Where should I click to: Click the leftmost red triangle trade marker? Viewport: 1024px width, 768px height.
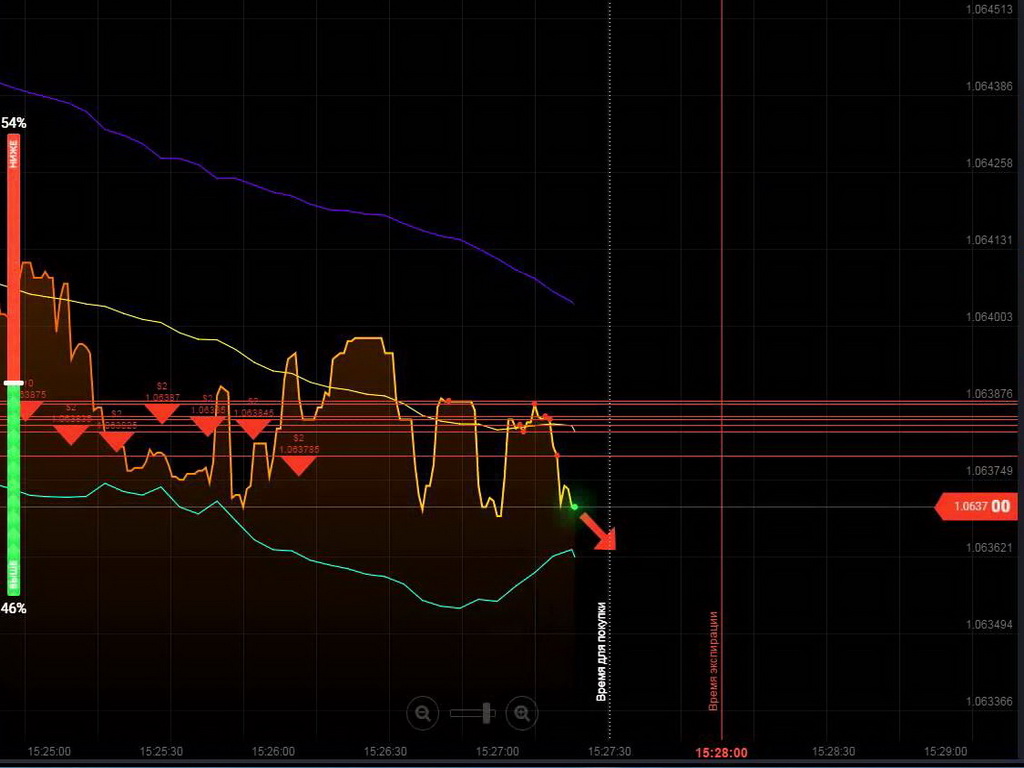(x=27, y=408)
